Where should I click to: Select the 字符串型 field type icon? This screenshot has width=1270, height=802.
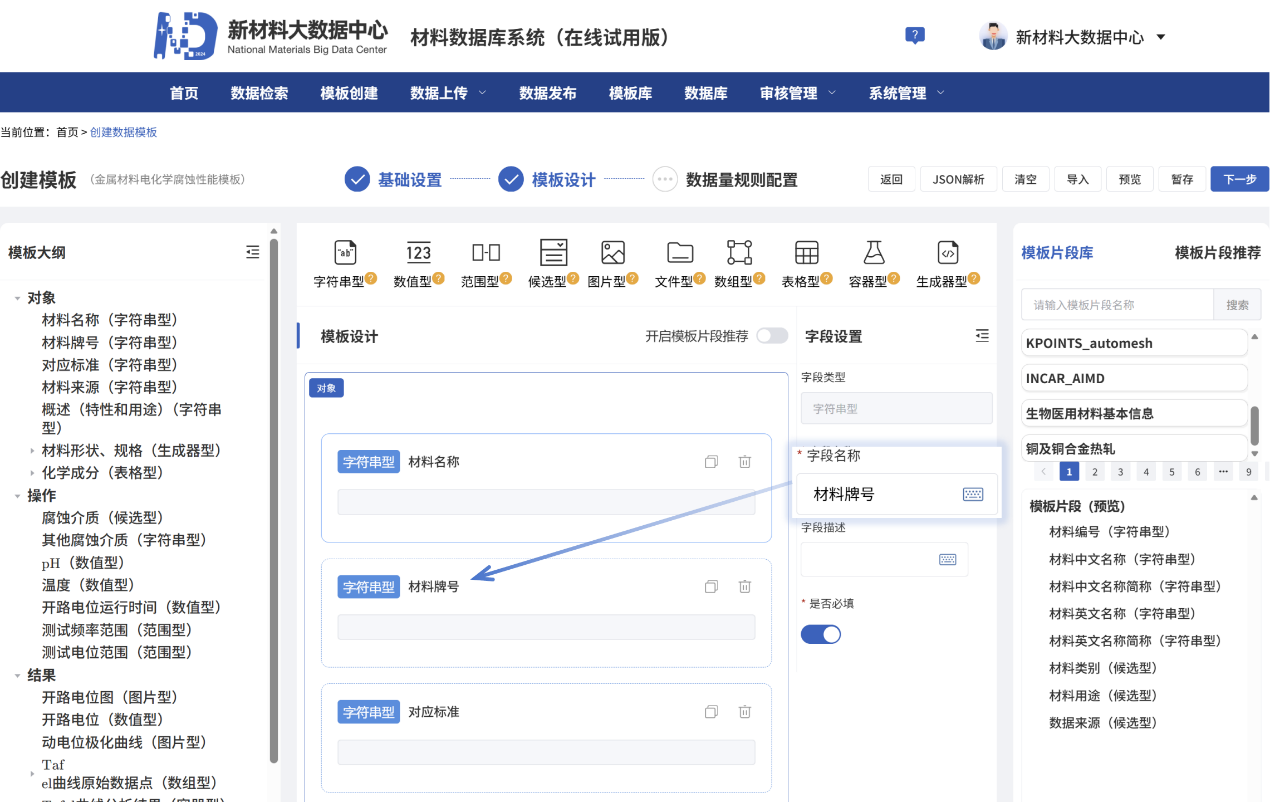[344, 253]
